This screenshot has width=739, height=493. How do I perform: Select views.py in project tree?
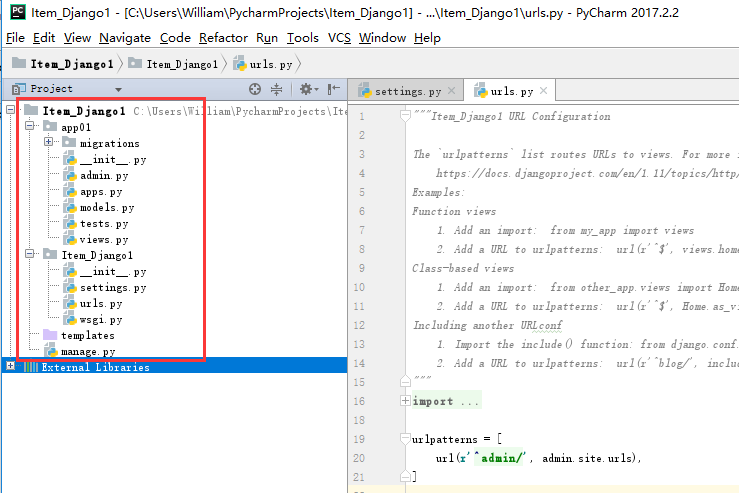point(104,239)
